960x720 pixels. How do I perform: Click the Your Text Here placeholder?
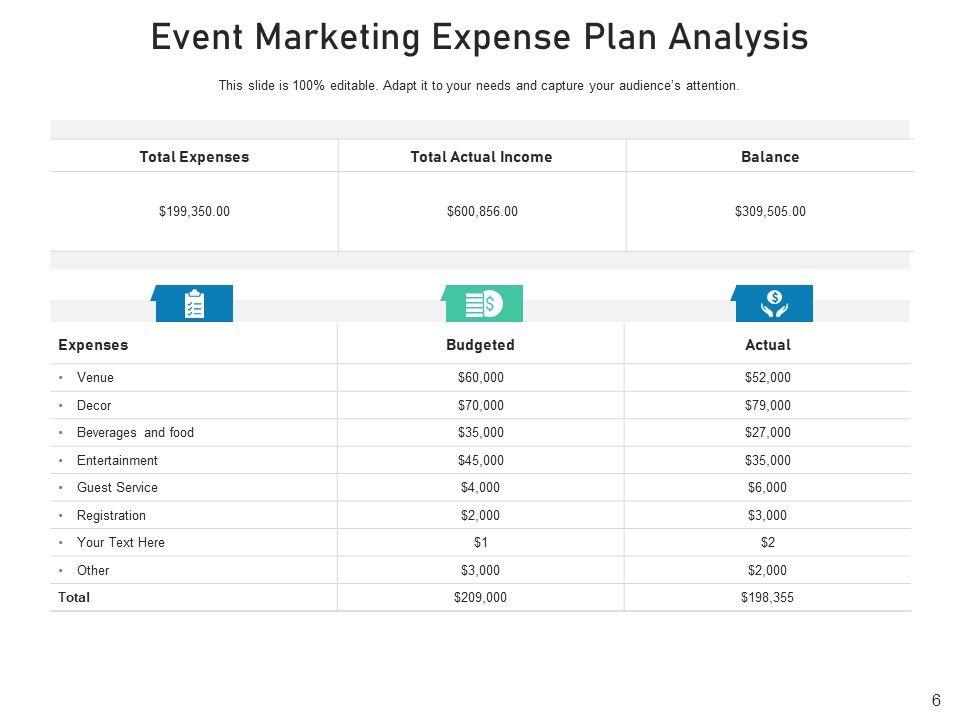tap(120, 543)
